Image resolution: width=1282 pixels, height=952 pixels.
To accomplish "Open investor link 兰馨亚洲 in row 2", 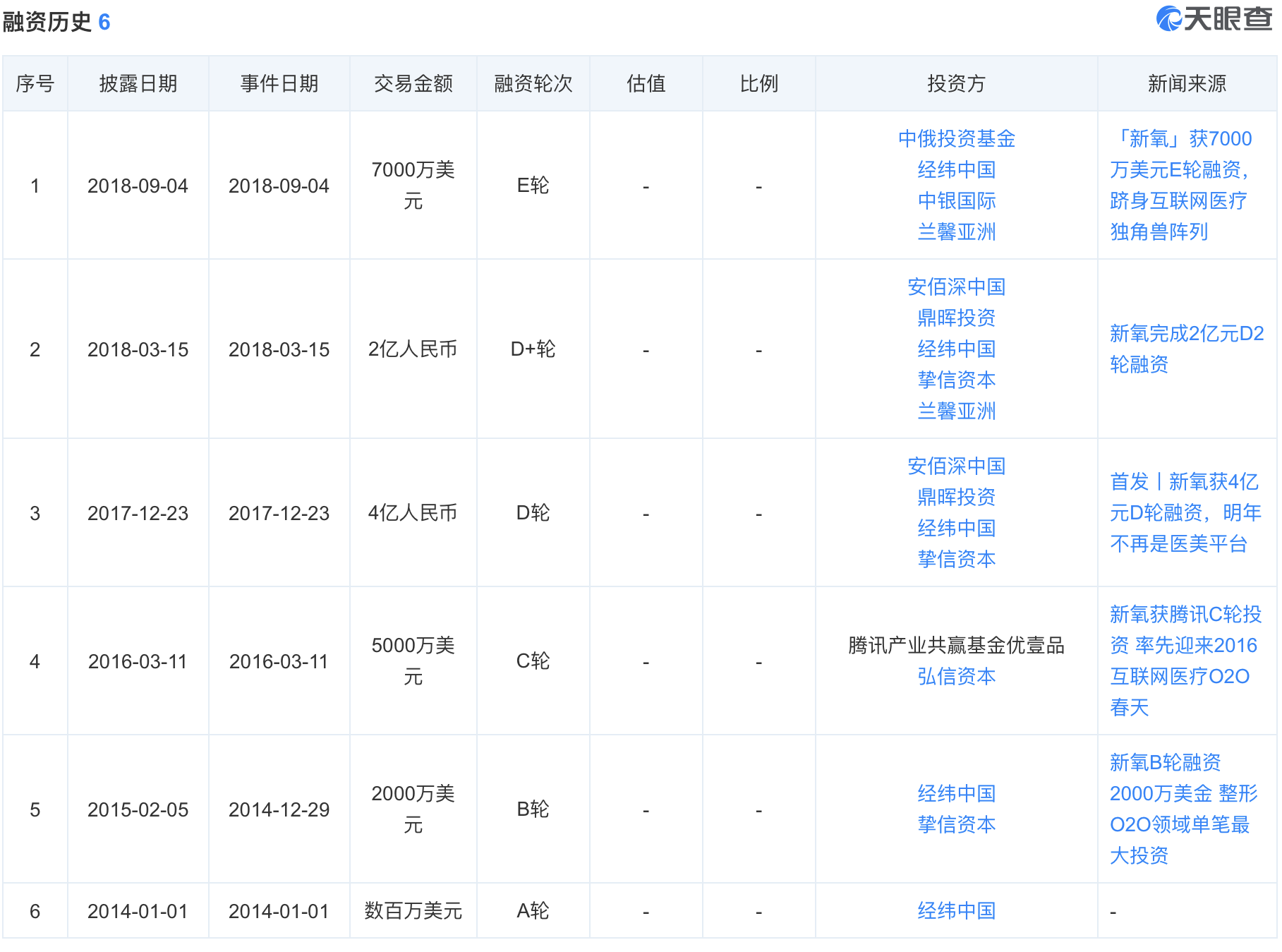I will point(956,411).
